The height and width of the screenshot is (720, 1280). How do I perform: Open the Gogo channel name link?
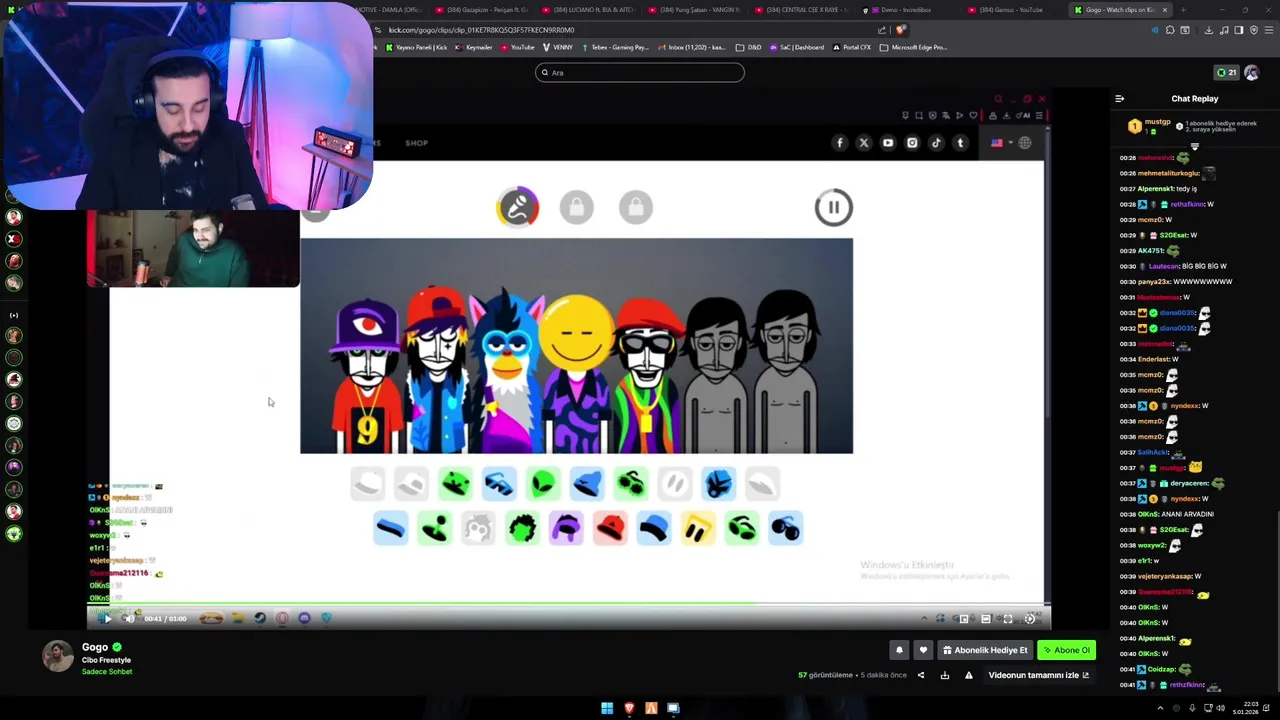(95, 647)
